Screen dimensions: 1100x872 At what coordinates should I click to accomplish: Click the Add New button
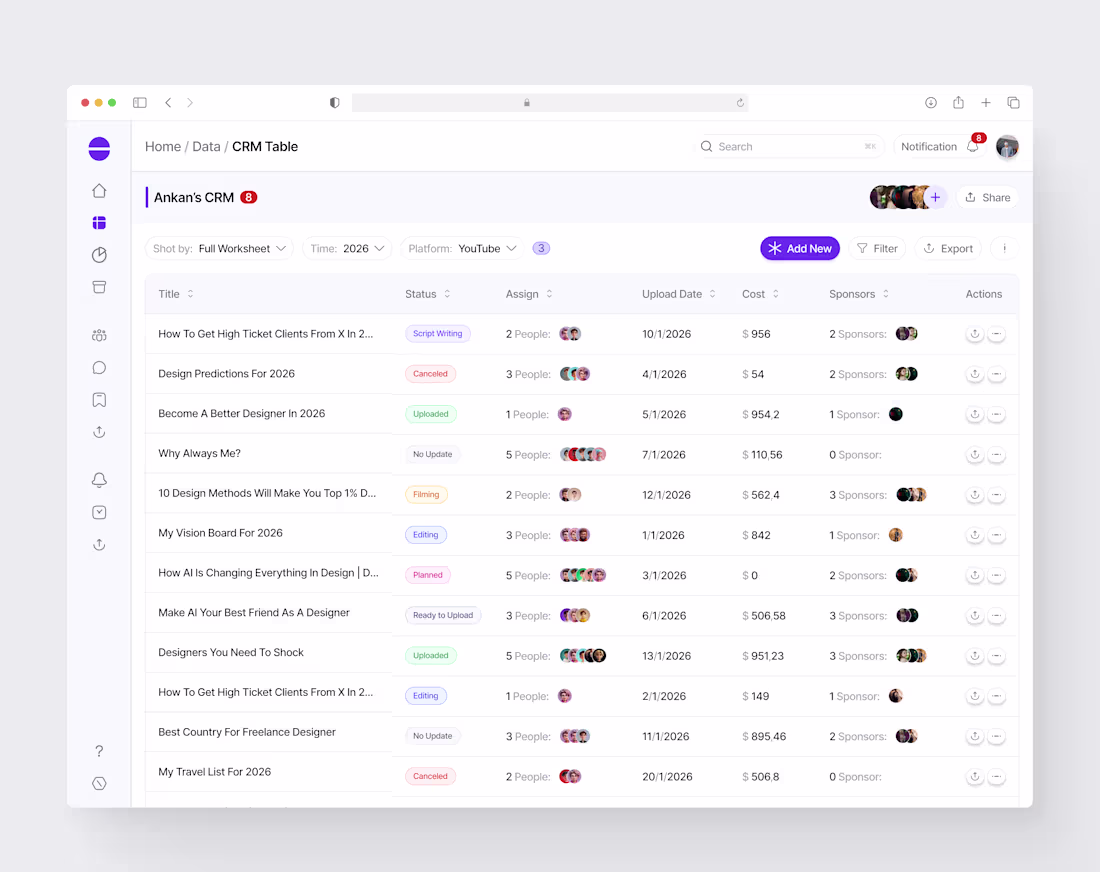(800, 248)
